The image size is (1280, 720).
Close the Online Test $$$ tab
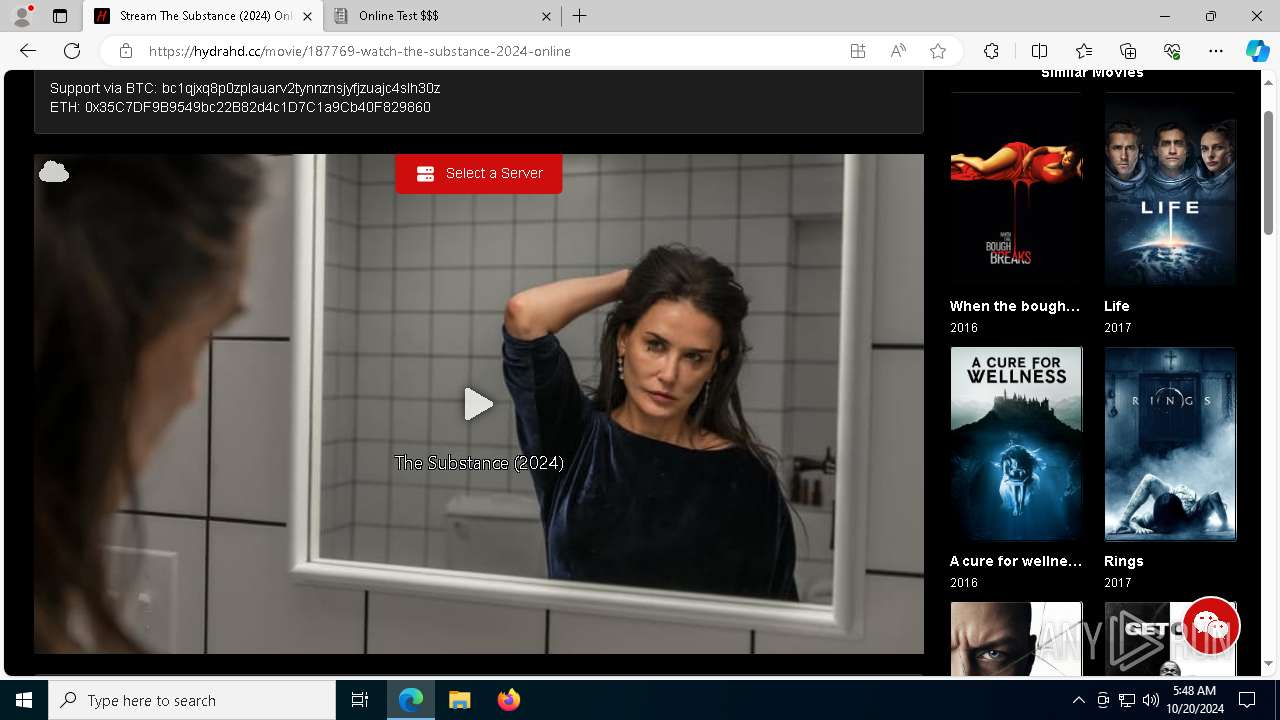pos(546,16)
